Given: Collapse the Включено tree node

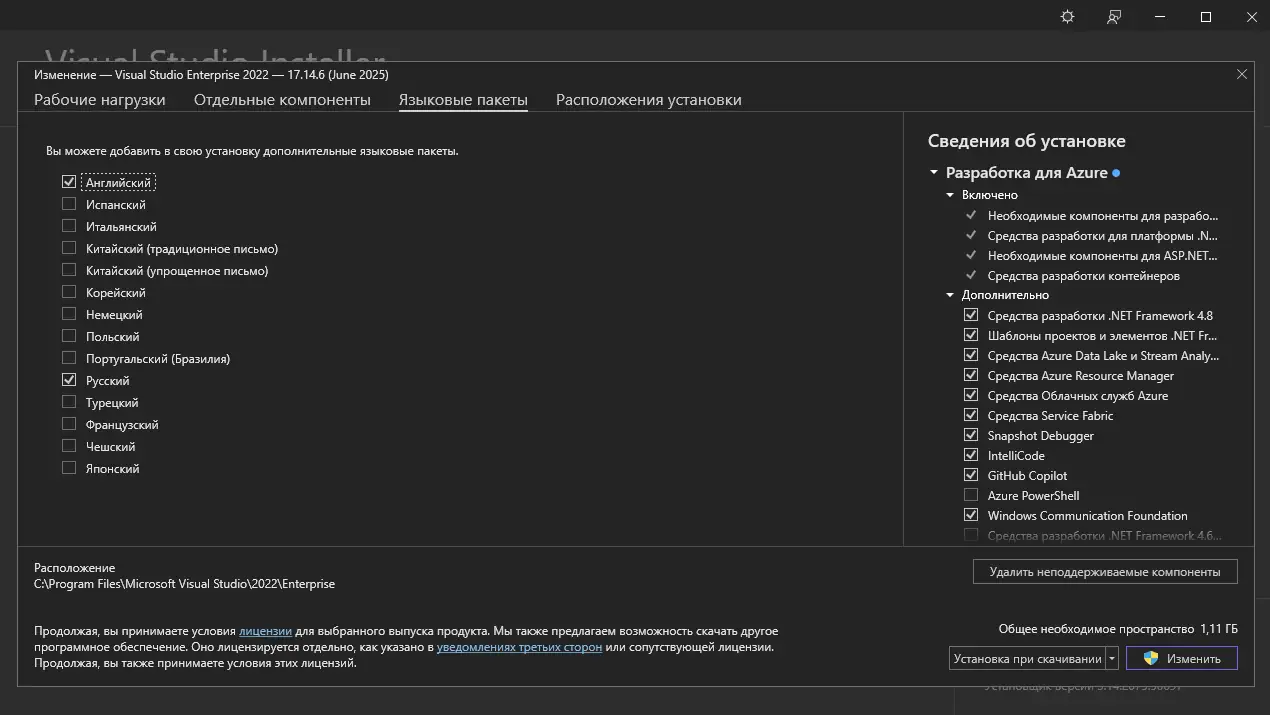Looking at the screenshot, I should coord(950,195).
